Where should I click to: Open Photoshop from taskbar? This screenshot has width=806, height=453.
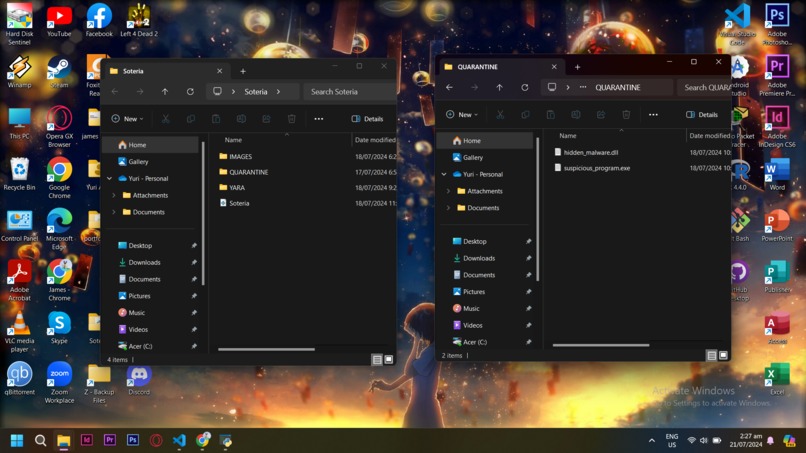[x=133, y=440]
